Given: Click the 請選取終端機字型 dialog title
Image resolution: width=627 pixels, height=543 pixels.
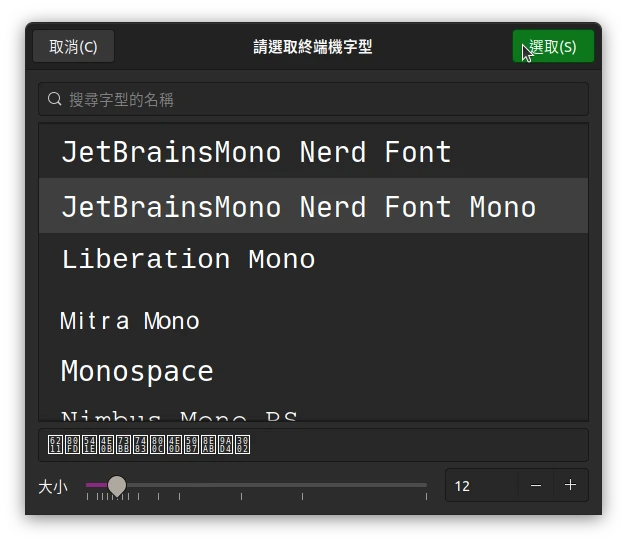Looking at the screenshot, I should pyautogui.click(x=313, y=47).
